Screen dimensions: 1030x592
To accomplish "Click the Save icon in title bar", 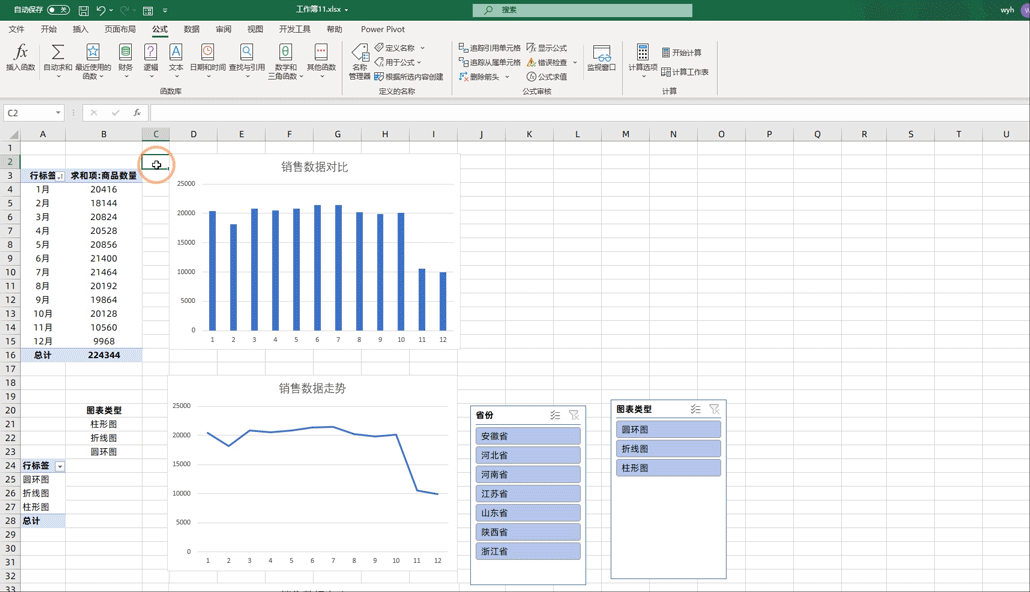I will (84, 10).
